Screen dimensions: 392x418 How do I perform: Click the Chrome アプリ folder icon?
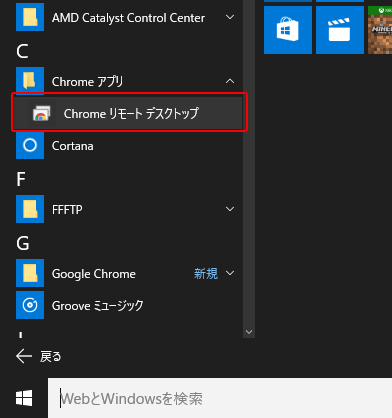click(x=30, y=81)
